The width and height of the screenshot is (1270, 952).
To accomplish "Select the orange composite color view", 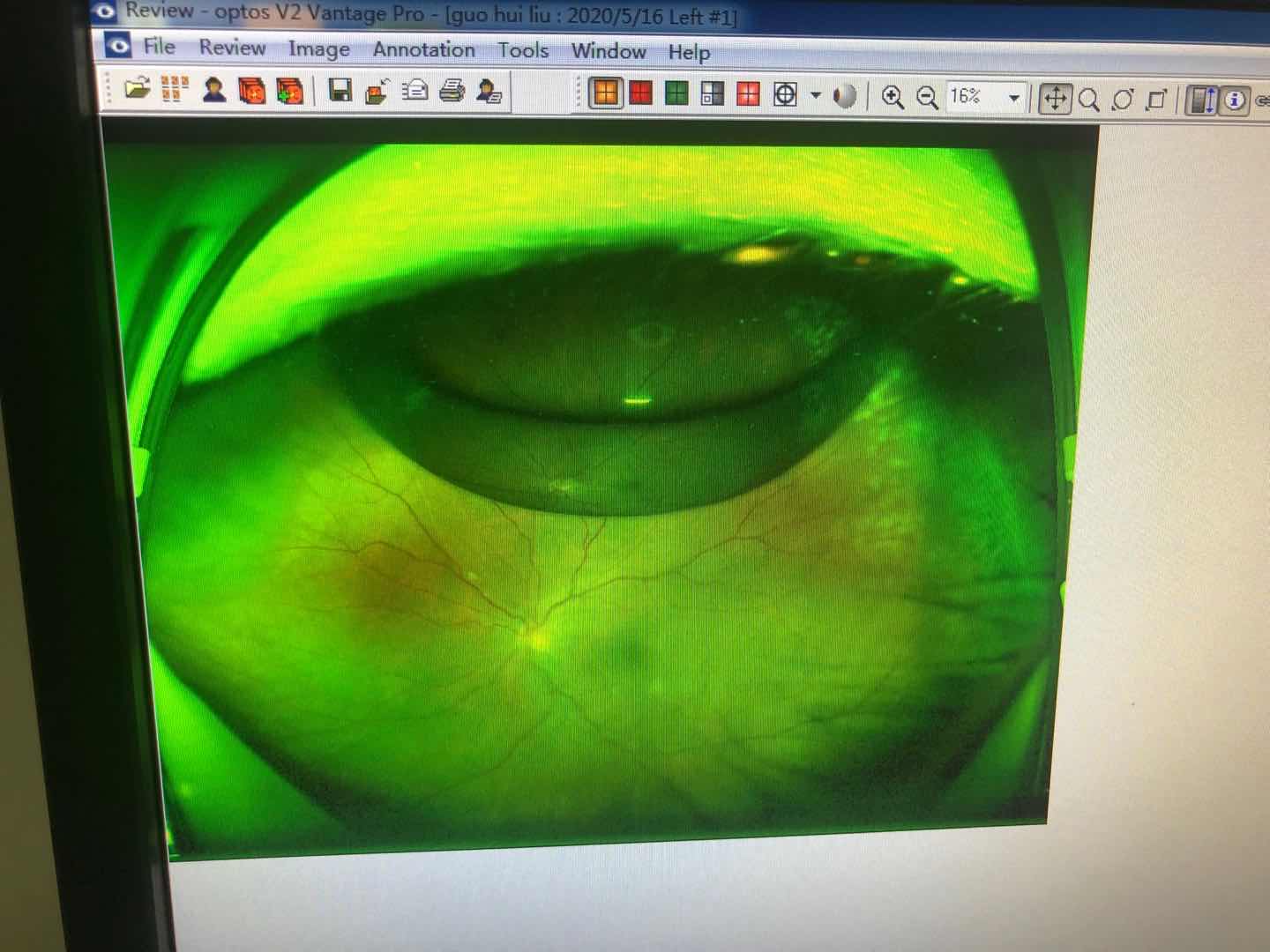I will pos(606,93).
